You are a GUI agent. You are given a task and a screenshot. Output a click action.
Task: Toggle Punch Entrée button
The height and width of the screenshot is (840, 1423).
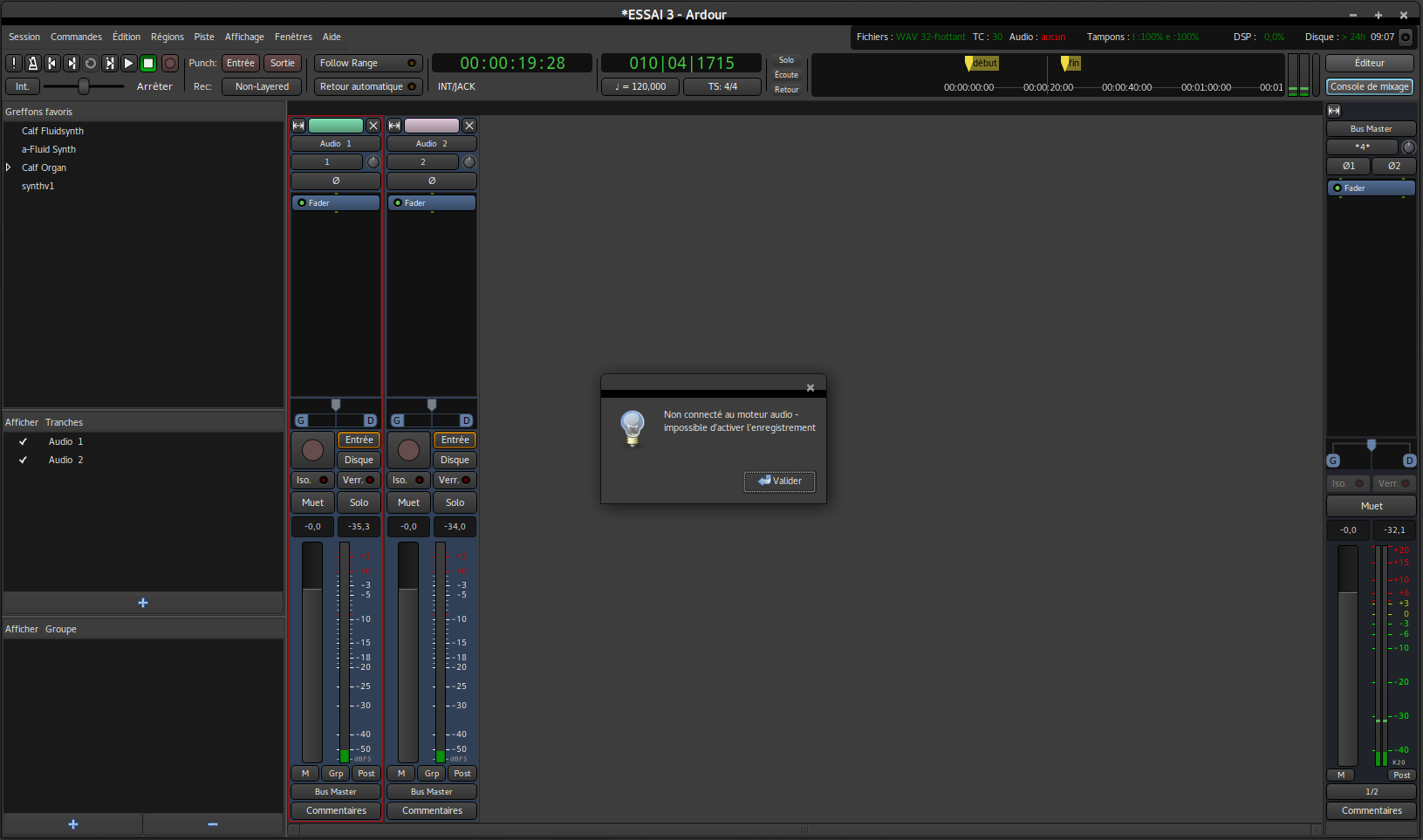pos(241,64)
